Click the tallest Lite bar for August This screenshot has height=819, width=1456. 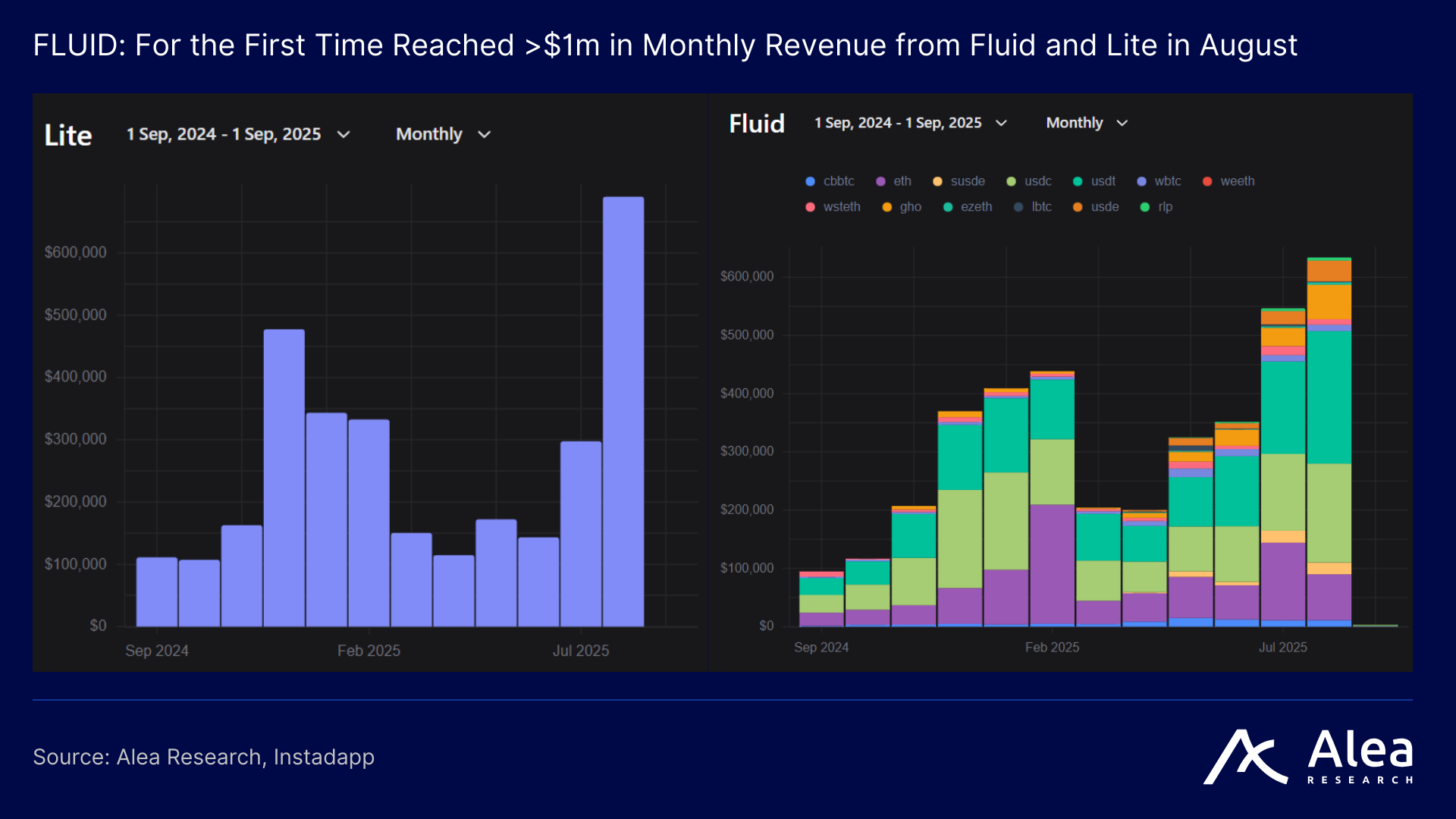[x=623, y=412]
